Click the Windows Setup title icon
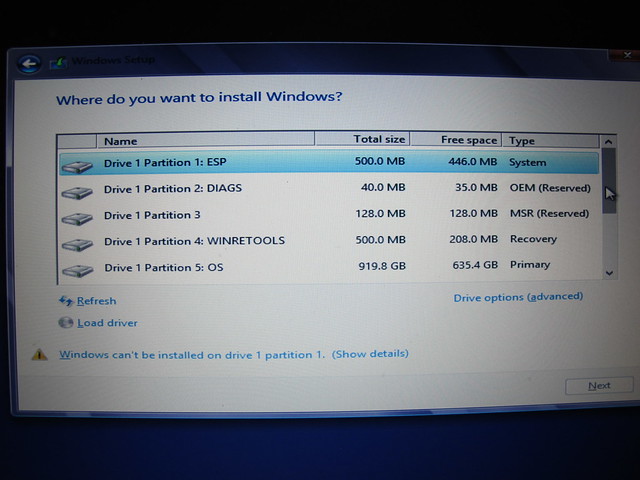 click(x=58, y=63)
